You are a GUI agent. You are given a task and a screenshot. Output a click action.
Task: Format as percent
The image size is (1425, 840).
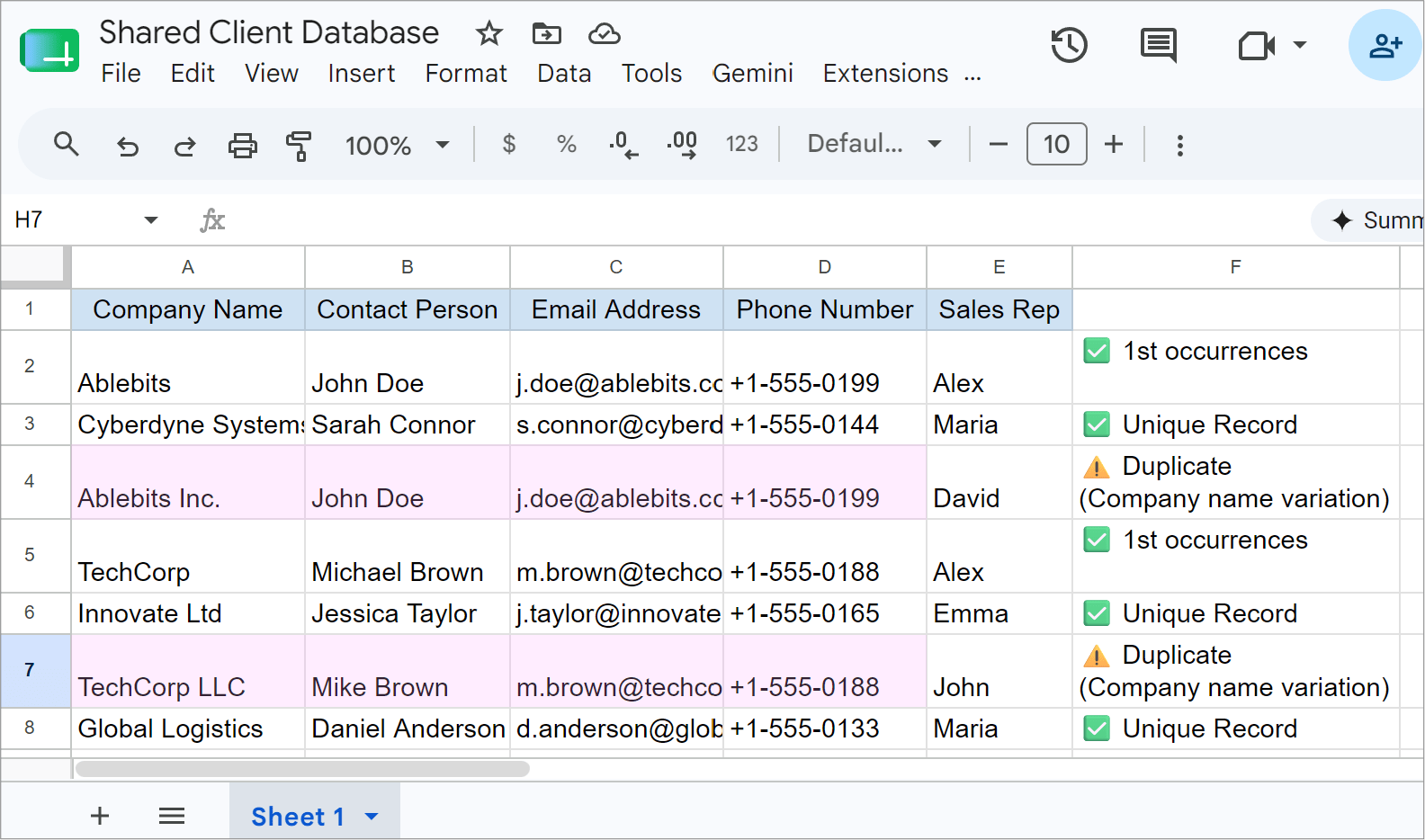pos(567,144)
